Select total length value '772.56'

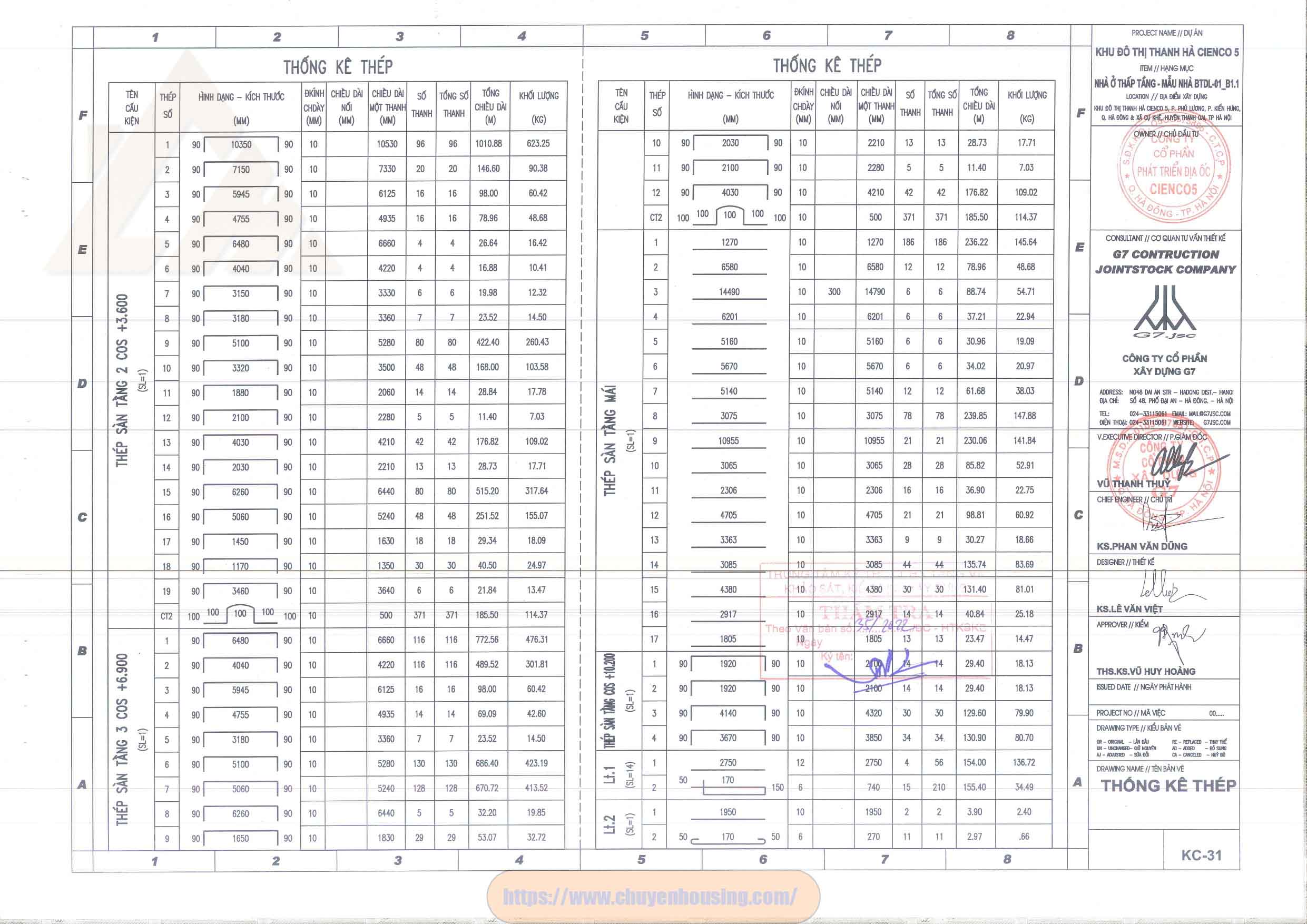click(x=487, y=640)
